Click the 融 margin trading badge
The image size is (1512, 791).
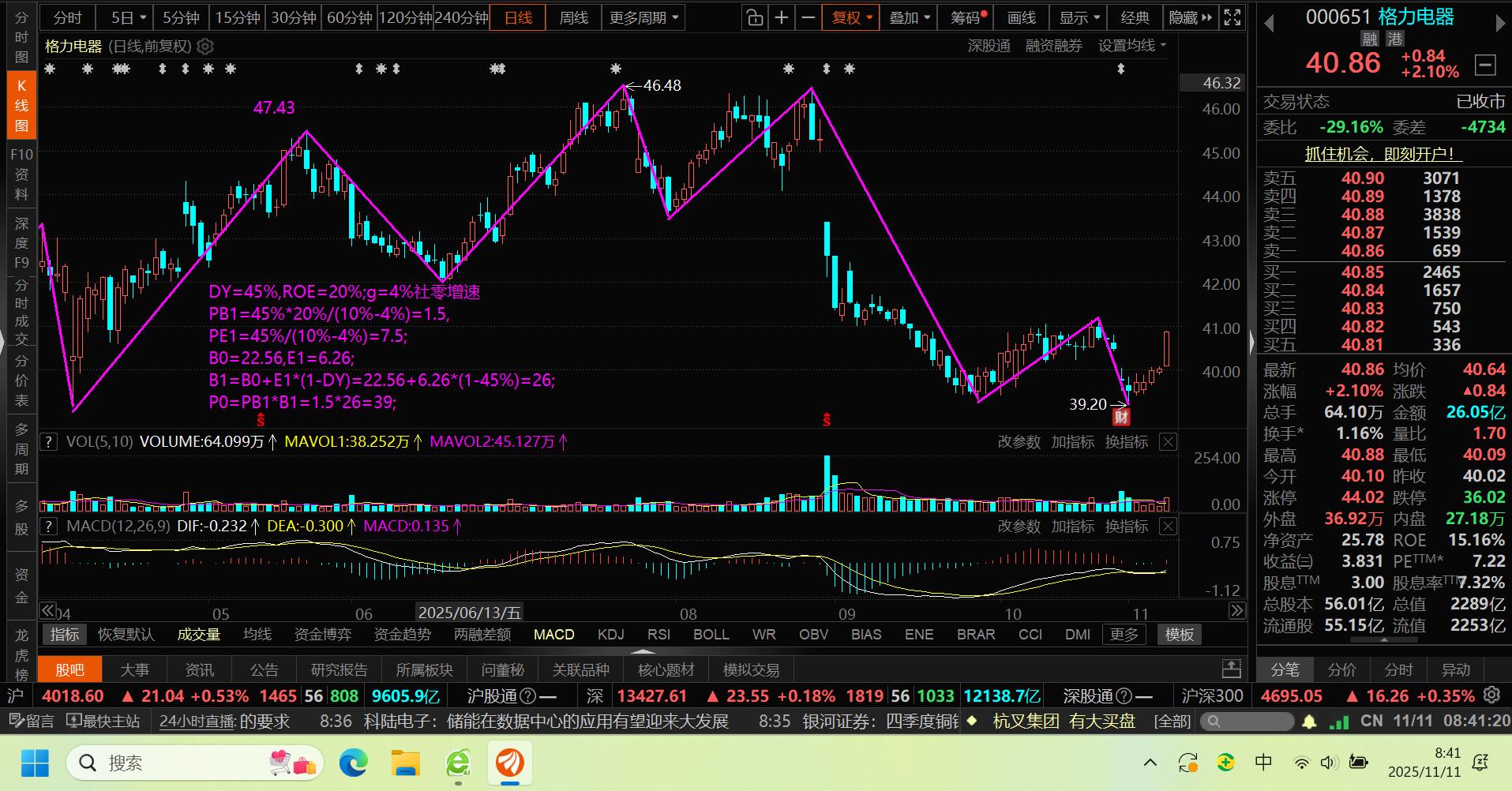coord(1370,39)
